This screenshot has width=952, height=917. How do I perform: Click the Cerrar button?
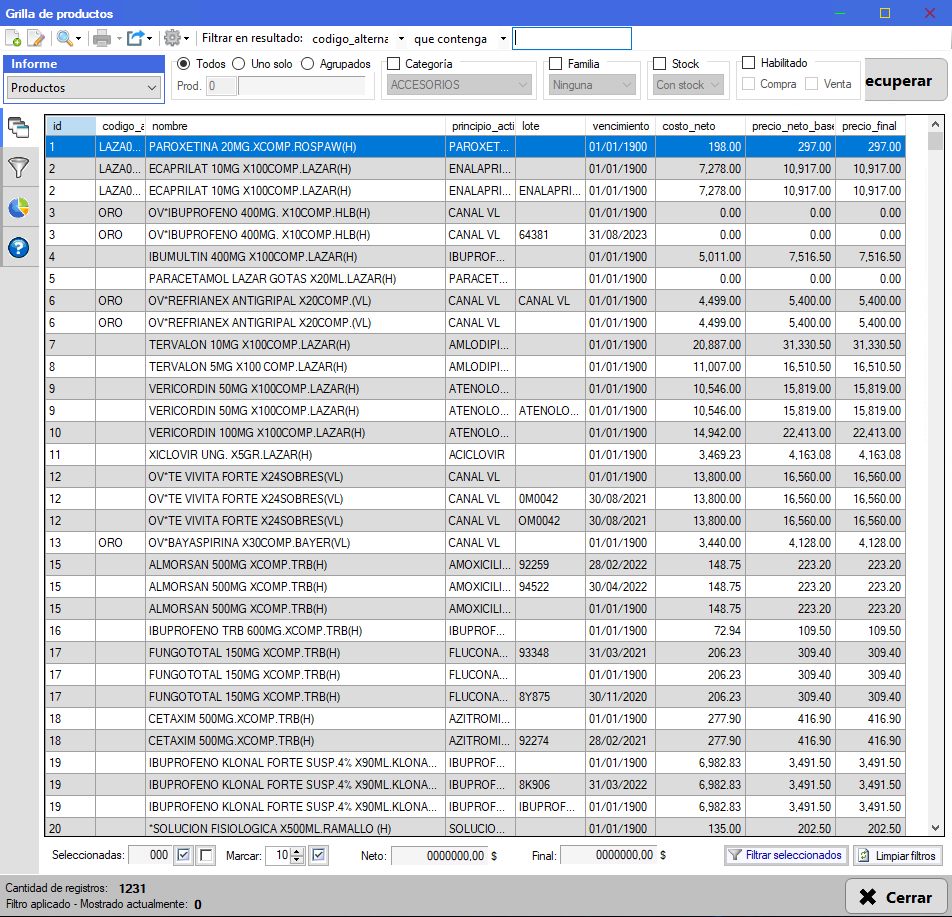tap(896, 896)
